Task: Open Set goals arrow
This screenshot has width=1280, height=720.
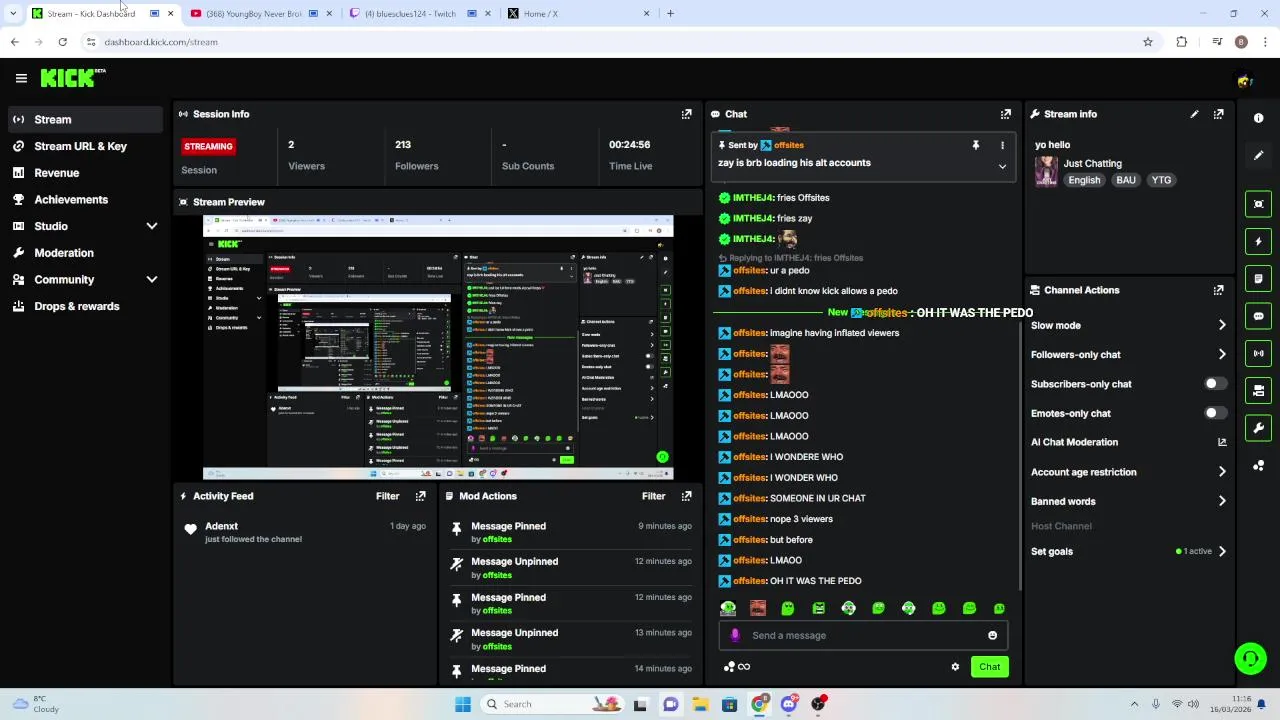Action: tap(1222, 551)
